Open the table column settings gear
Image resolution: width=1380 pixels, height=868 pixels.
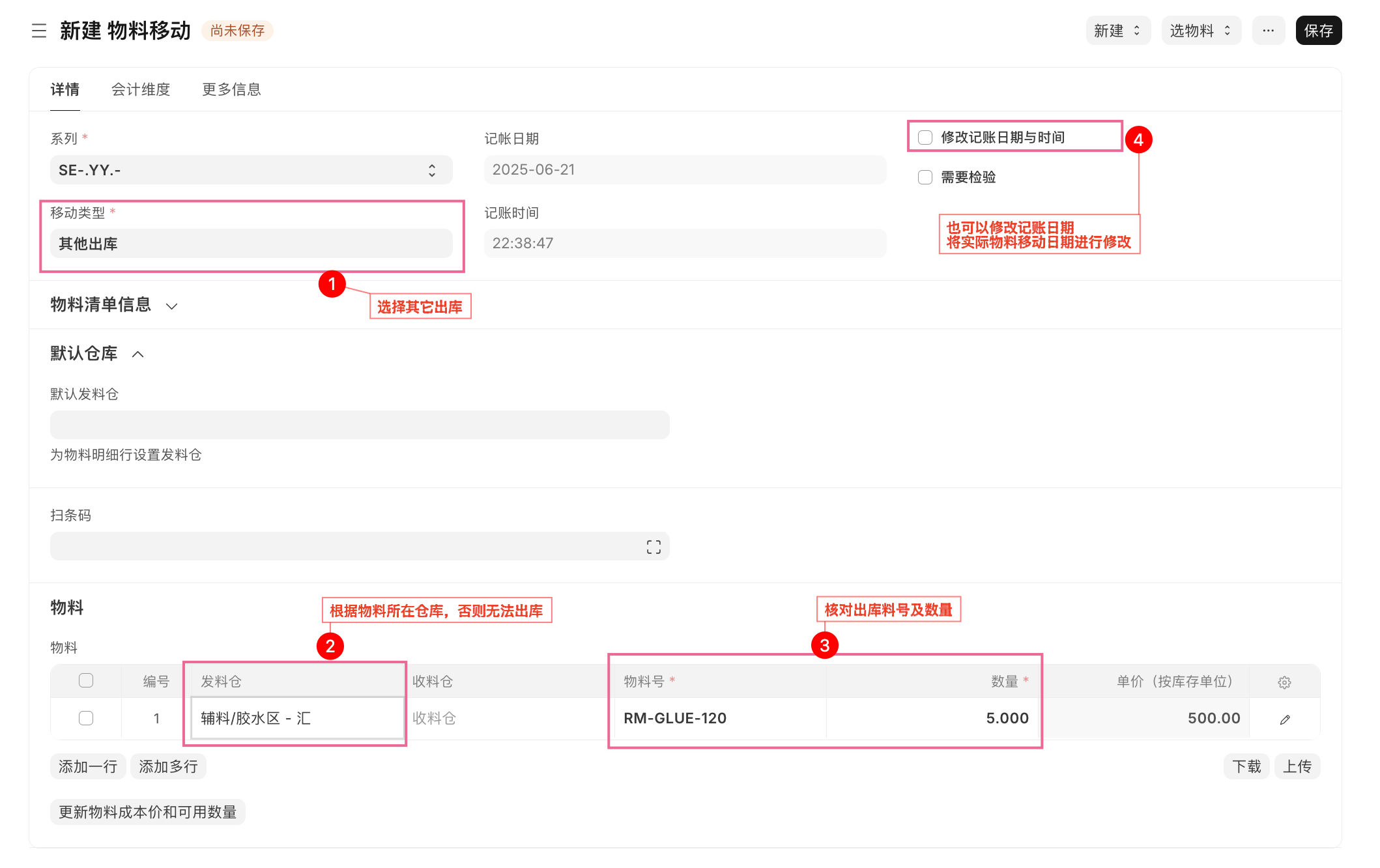1284,682
